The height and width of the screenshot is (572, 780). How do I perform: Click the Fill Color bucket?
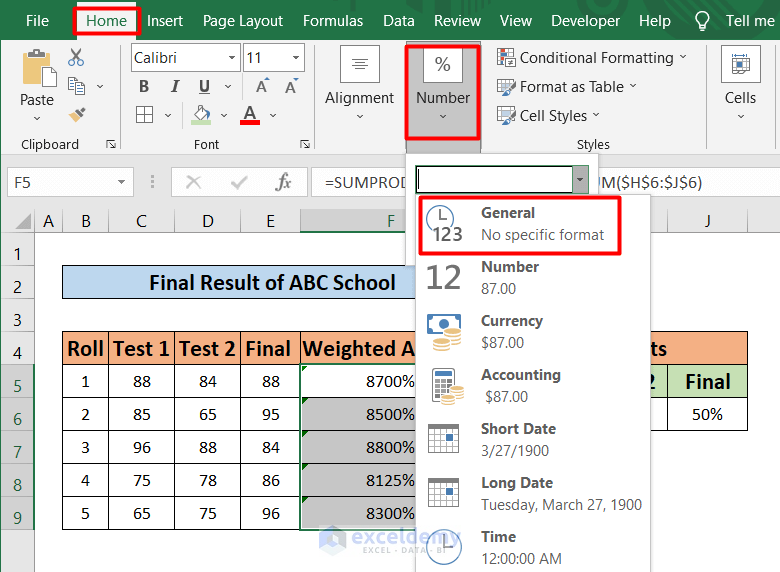[201, 115]
